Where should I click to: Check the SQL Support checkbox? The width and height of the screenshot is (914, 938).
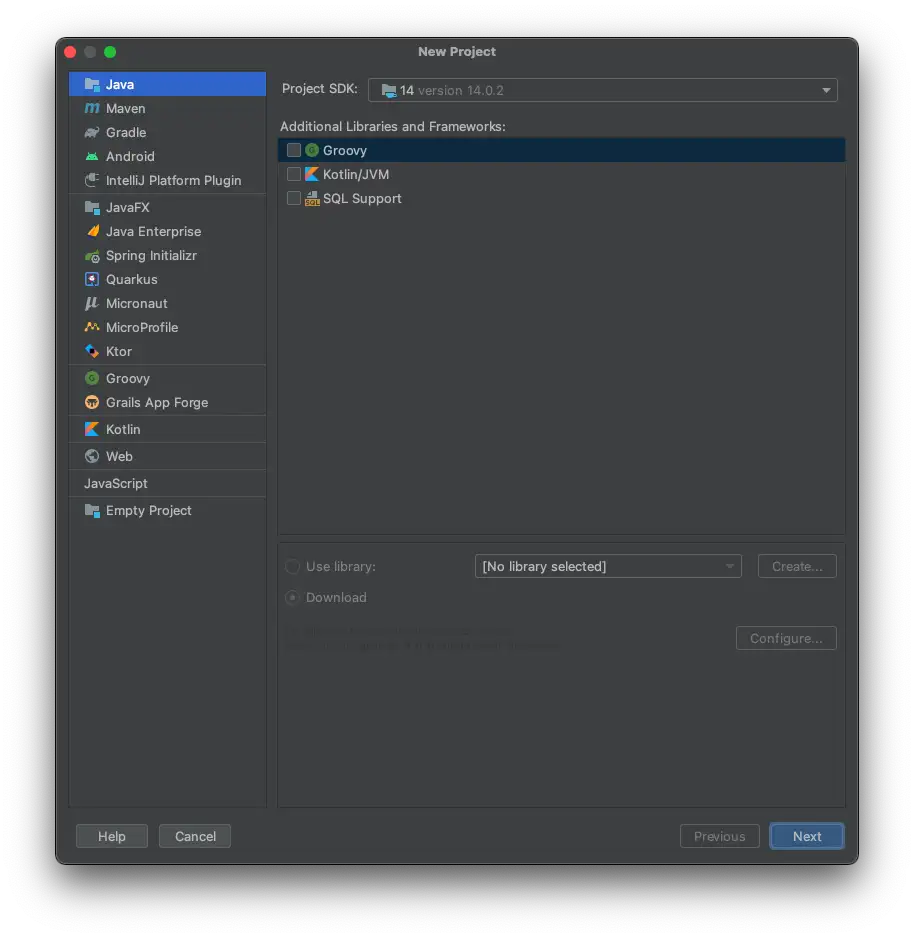pos(294,198)
